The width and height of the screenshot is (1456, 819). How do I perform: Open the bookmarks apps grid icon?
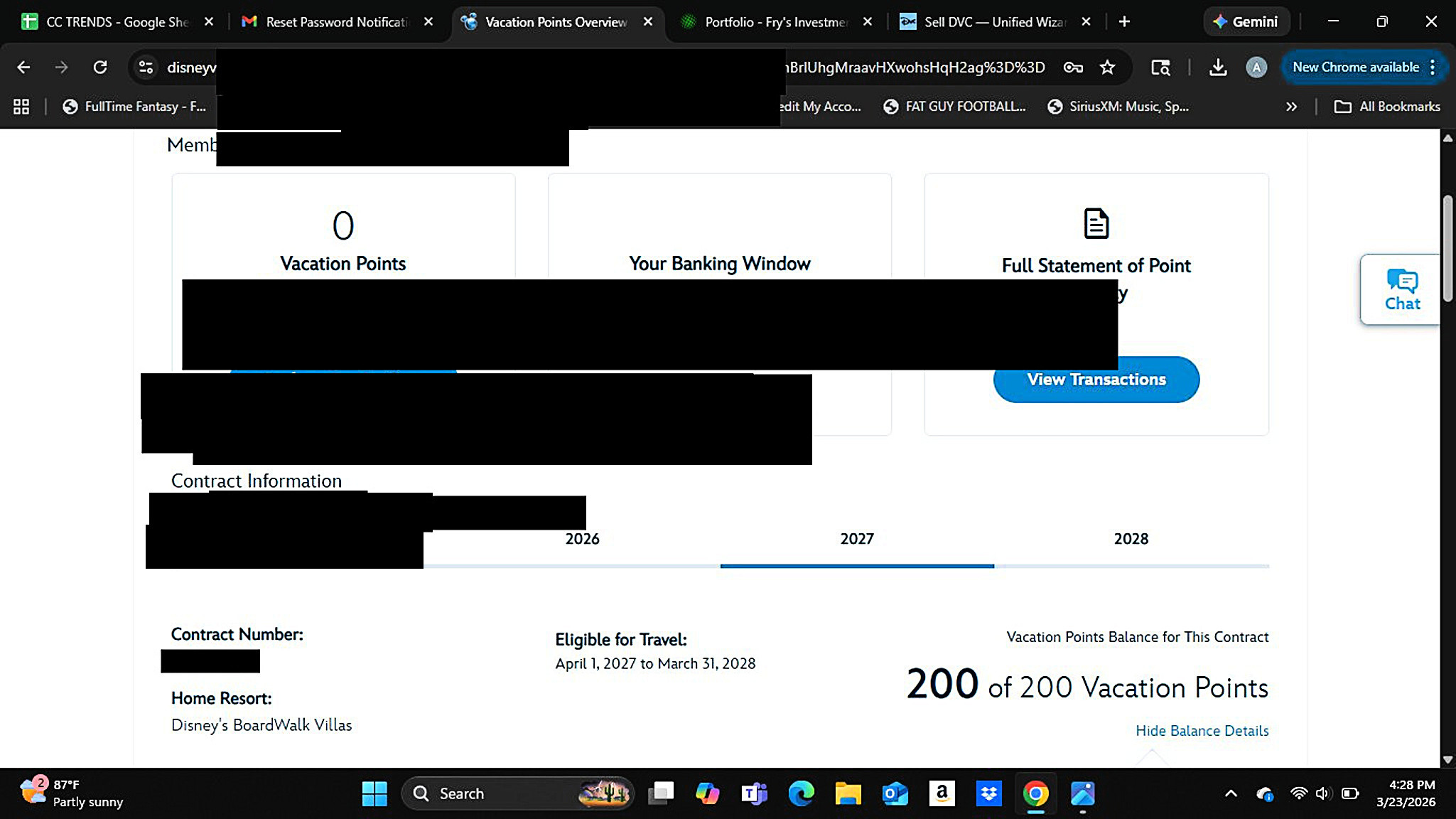point(21,107)
